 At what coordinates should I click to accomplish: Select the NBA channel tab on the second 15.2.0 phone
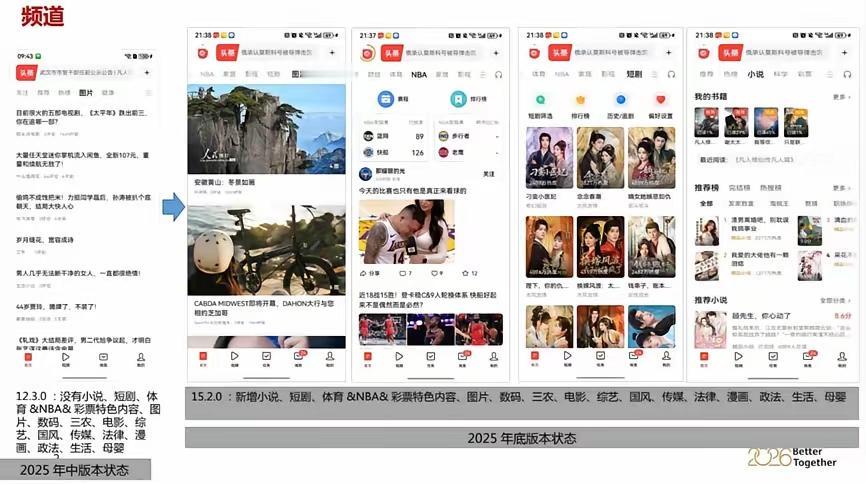click(419, 74)
